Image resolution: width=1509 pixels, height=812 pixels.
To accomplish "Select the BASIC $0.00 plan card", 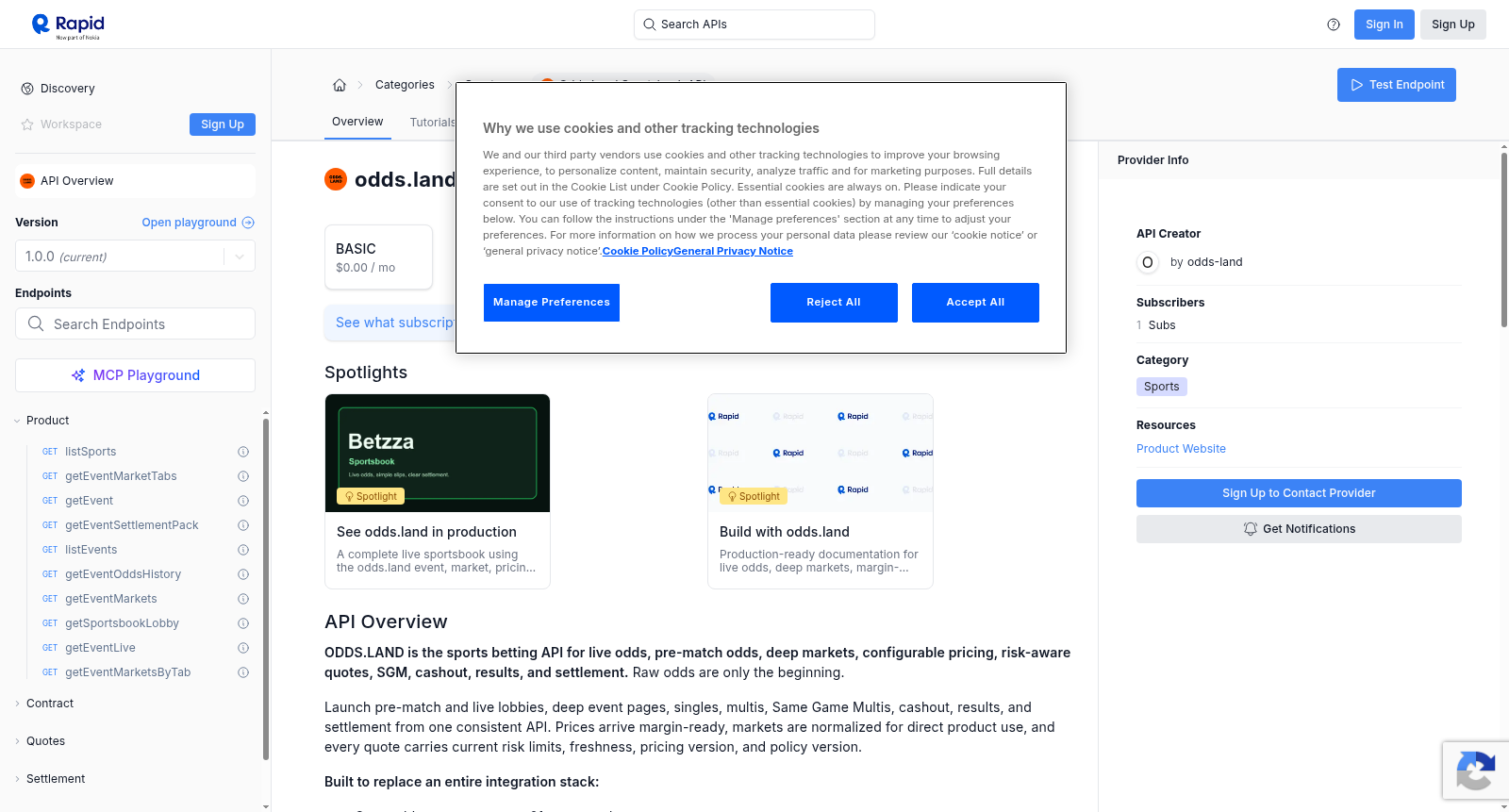I will click(378, 257).
